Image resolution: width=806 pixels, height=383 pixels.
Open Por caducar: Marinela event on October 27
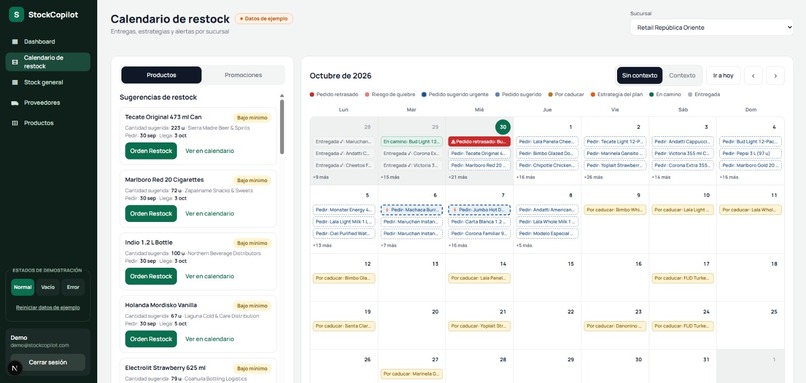pos(411,374)
